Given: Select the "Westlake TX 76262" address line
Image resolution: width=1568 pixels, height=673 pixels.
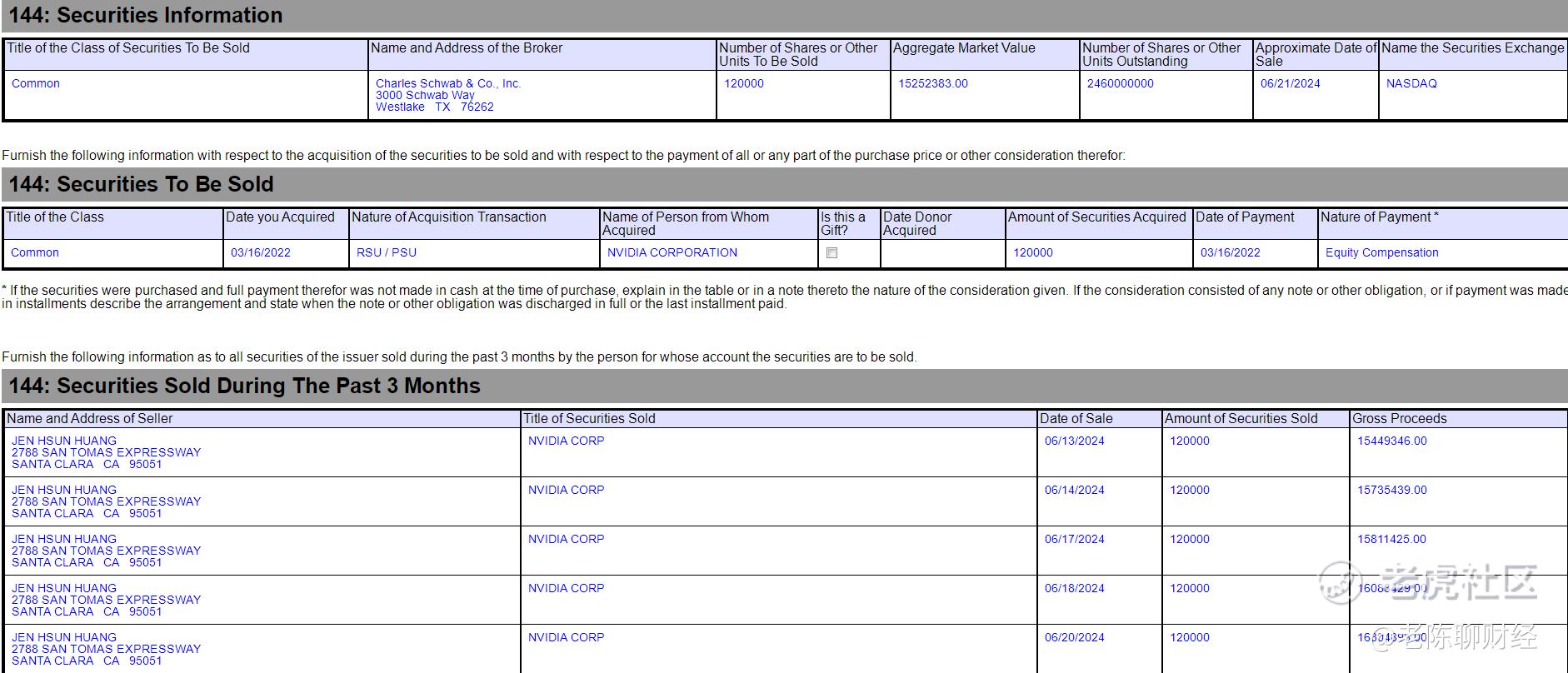Looking at the screenshot, I should coord(435,107).
